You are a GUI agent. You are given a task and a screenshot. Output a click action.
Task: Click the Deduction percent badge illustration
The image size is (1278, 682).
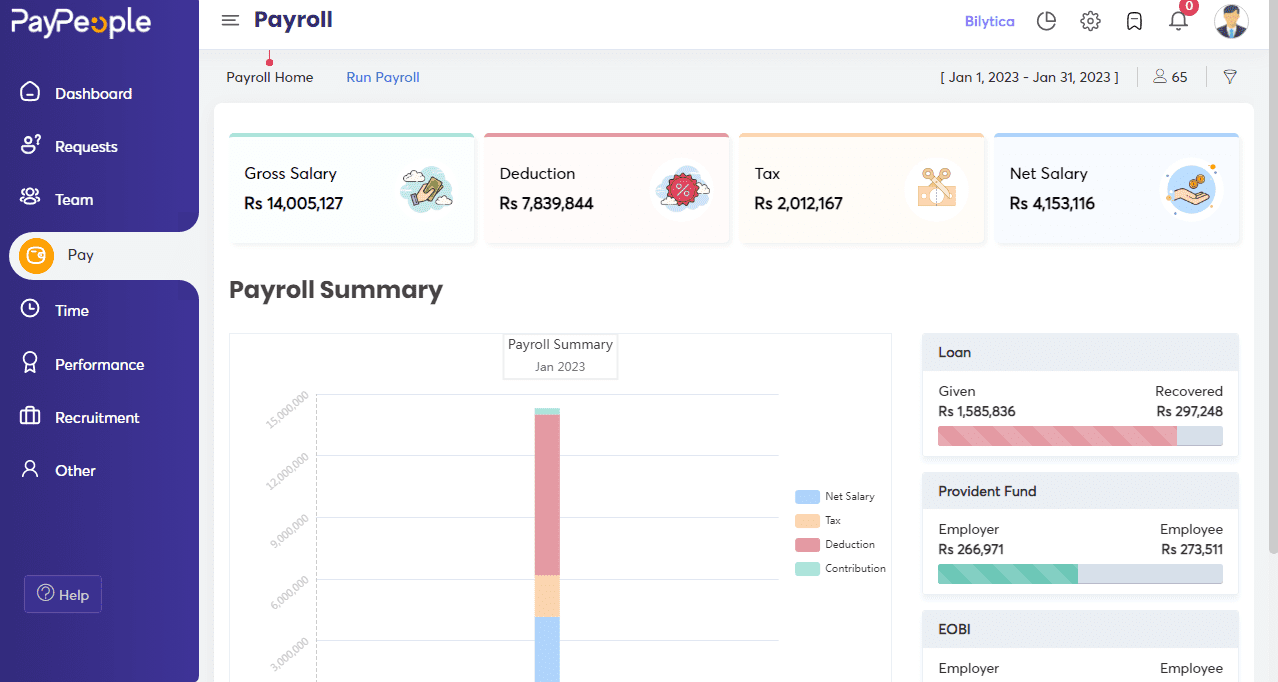coord(682,189)
